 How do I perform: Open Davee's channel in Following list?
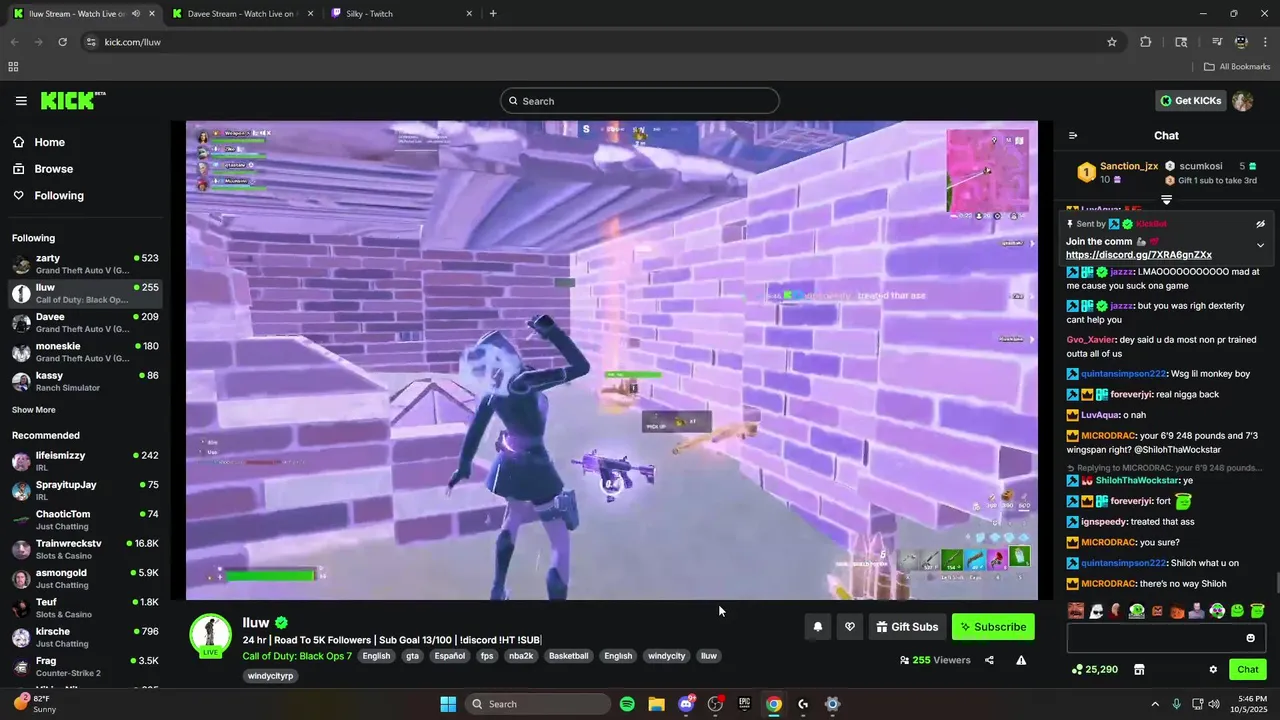tap(85, 323)
